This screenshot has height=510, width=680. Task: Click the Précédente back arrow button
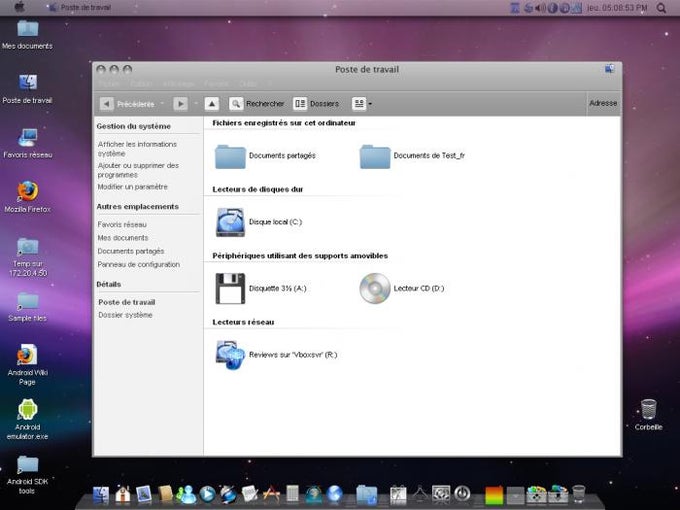pos(107,103)
